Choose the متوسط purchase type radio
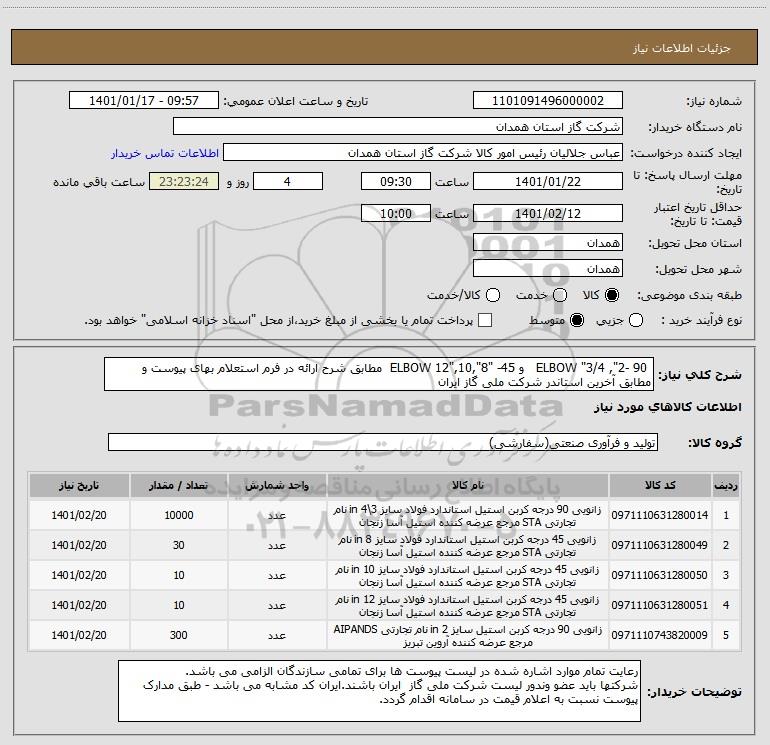 [x=577, y=320]
